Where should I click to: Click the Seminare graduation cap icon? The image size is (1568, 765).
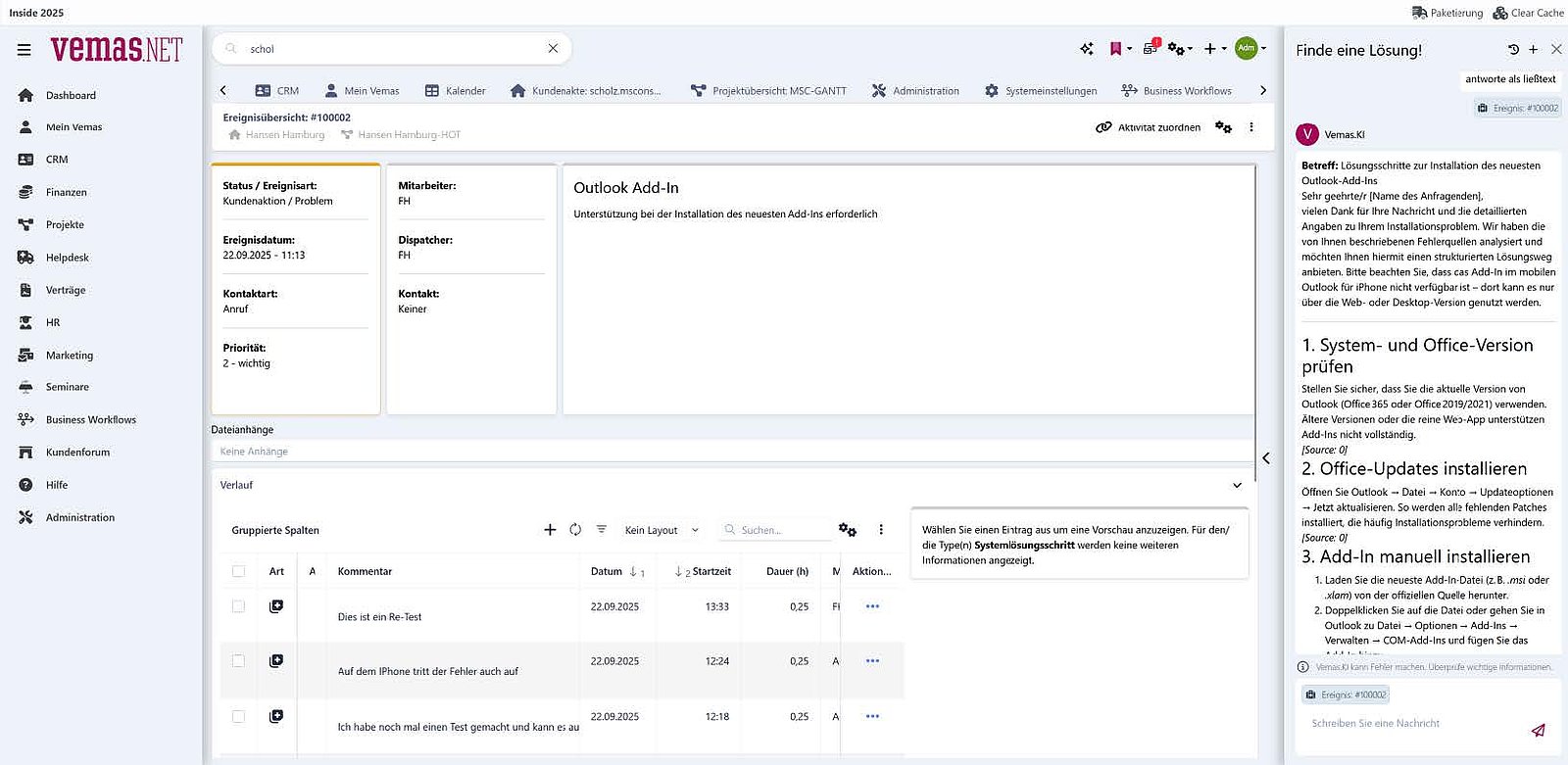26,387
